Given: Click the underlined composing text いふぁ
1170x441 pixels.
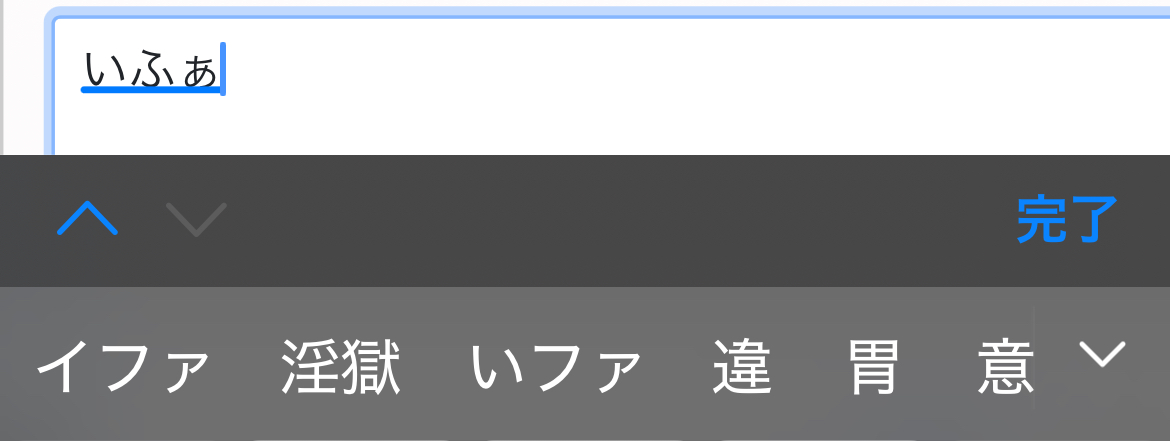Looking at the screenshot, I should 151,69.
